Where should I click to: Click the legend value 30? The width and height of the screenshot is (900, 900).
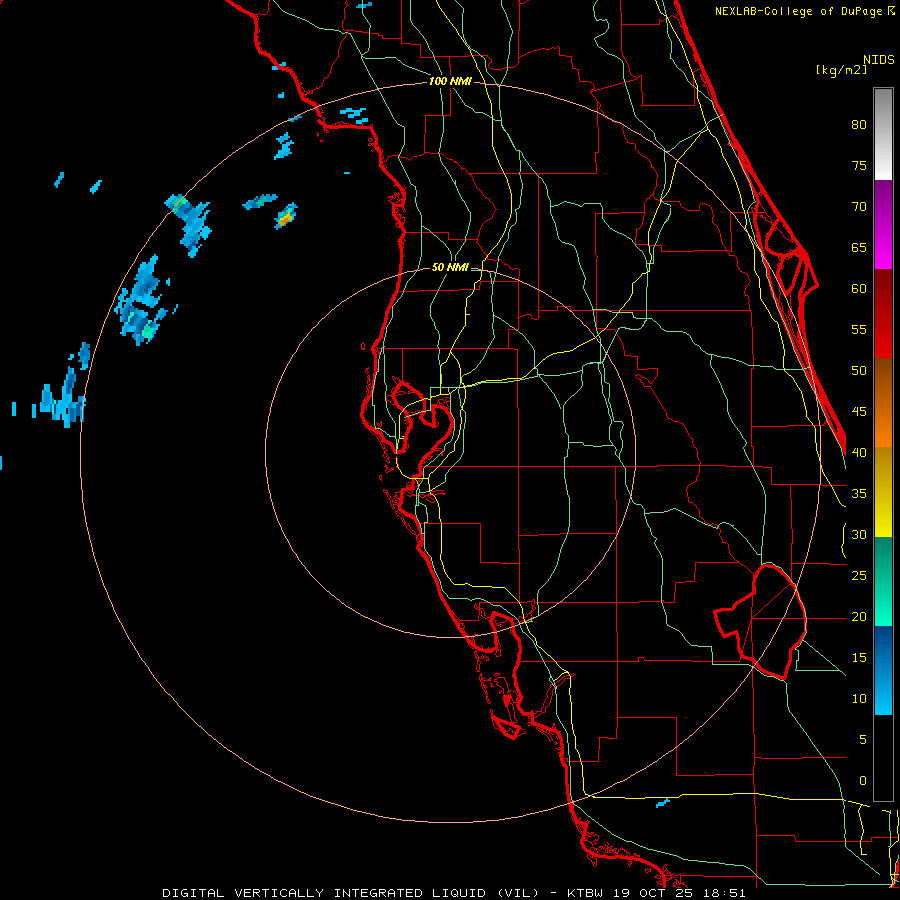click(859, 534)
